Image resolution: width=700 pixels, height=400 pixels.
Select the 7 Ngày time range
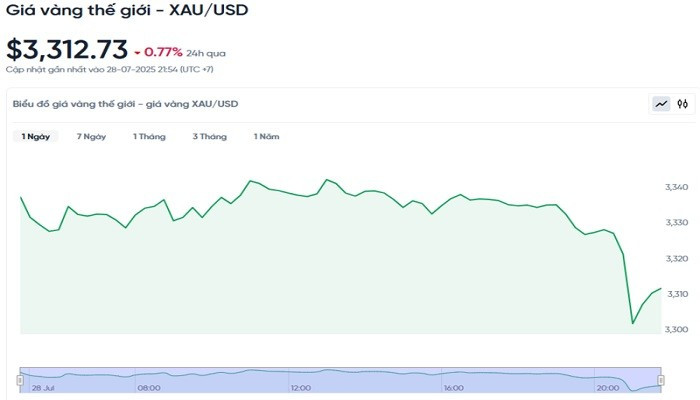91,136
